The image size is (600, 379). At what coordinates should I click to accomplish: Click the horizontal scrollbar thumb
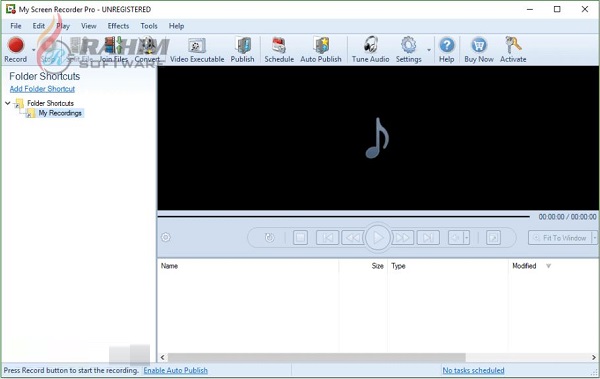click(316, 358)
